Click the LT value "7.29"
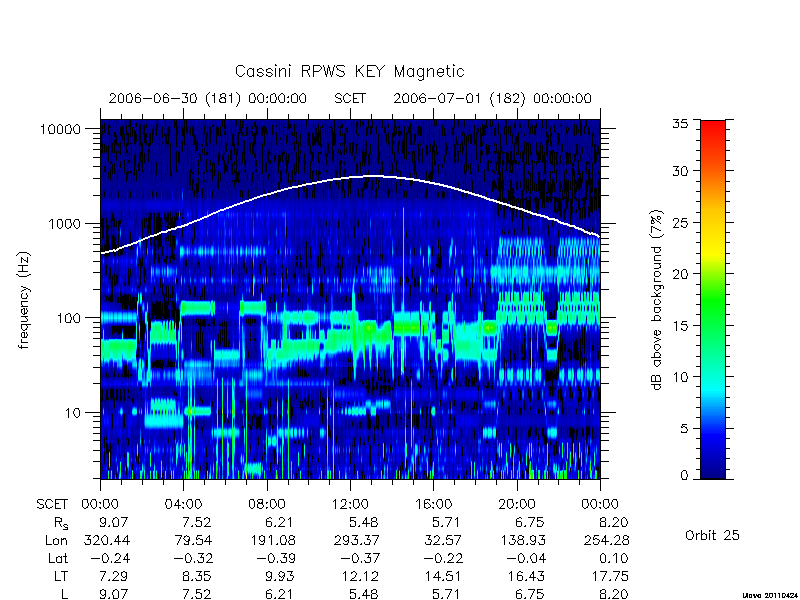800x600 pixels. tap(113, 577)
